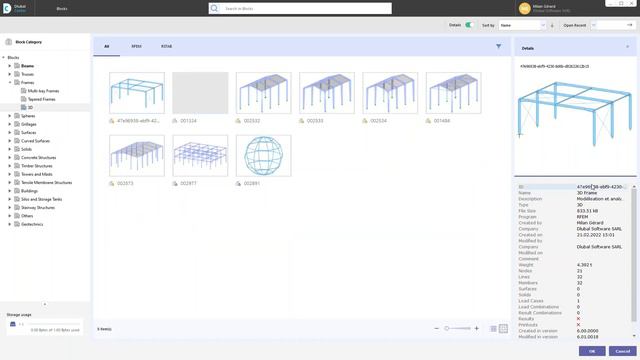Select the blank 001334 block thumbnail
This screenshot has width=640, height=360.
[200, 93]
